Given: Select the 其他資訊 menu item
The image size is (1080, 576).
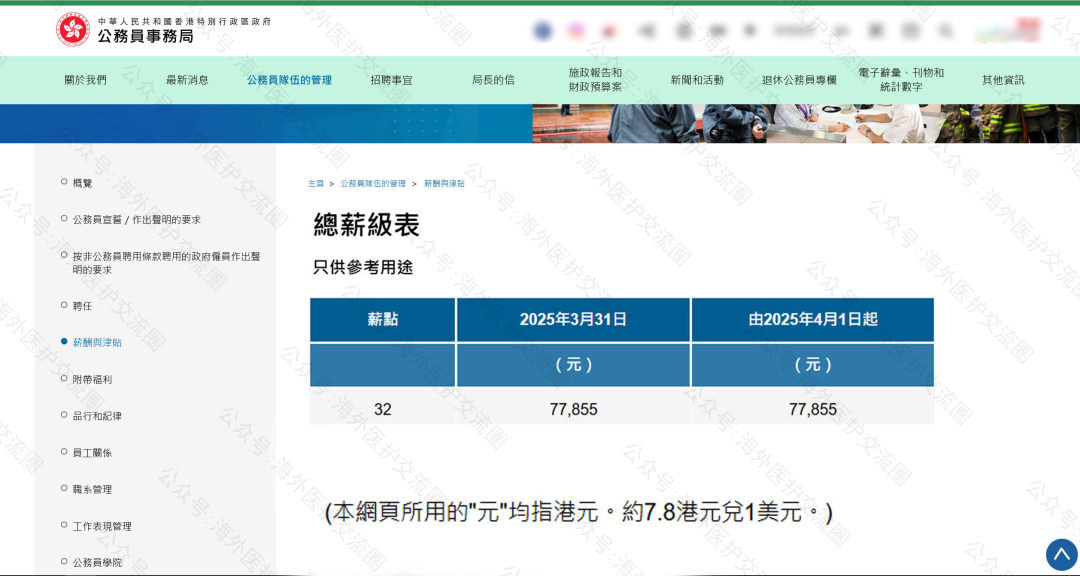Looking at the screenshot, I should [x=1003, y=80].
